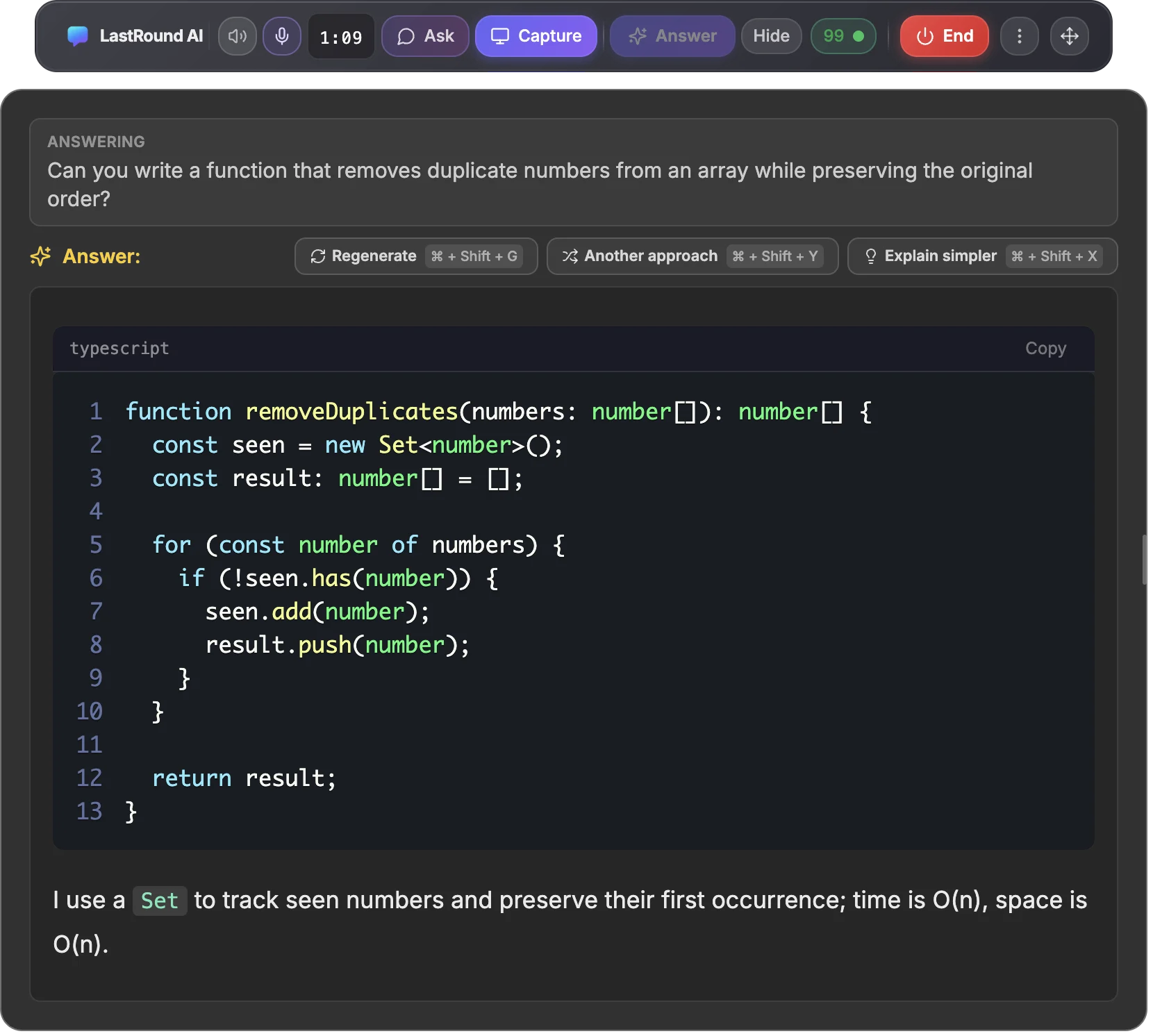Viewport: 1153px width, 1036px height.
Task: Copy the typescript code block
Action: (x=1046, y=349)
